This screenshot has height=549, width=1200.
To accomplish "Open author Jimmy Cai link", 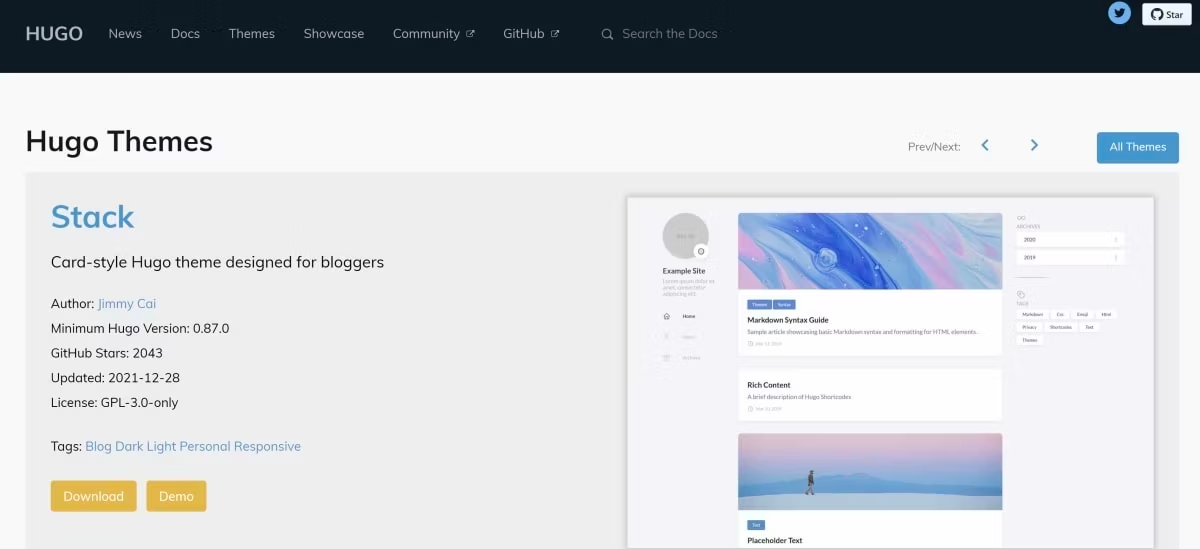I will [x=127, y=303].
